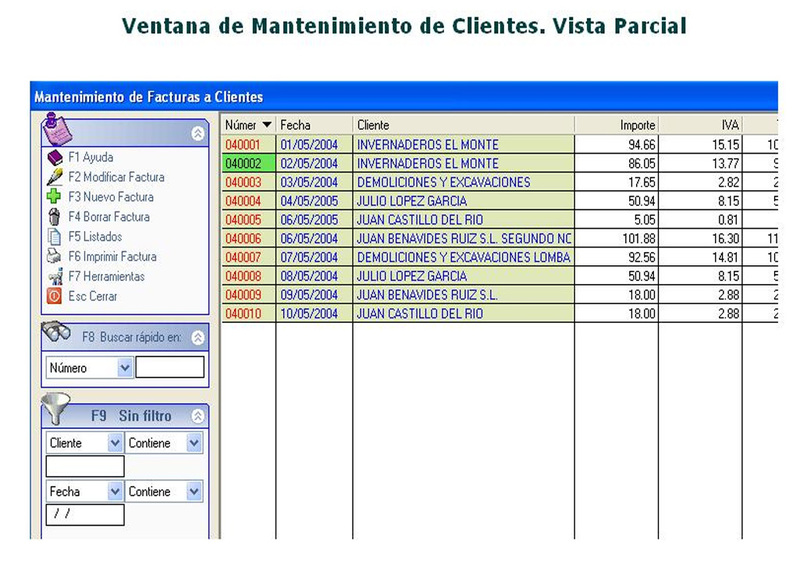Viewport: 800px width, 575px height.
Task: Click the notepad pin icon in the actions panel
Action: (x=57, y=129)
